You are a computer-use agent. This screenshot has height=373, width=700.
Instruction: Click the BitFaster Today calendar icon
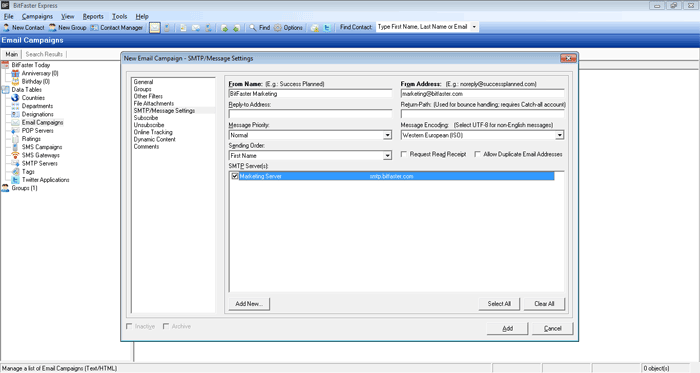tap(5, 65)
